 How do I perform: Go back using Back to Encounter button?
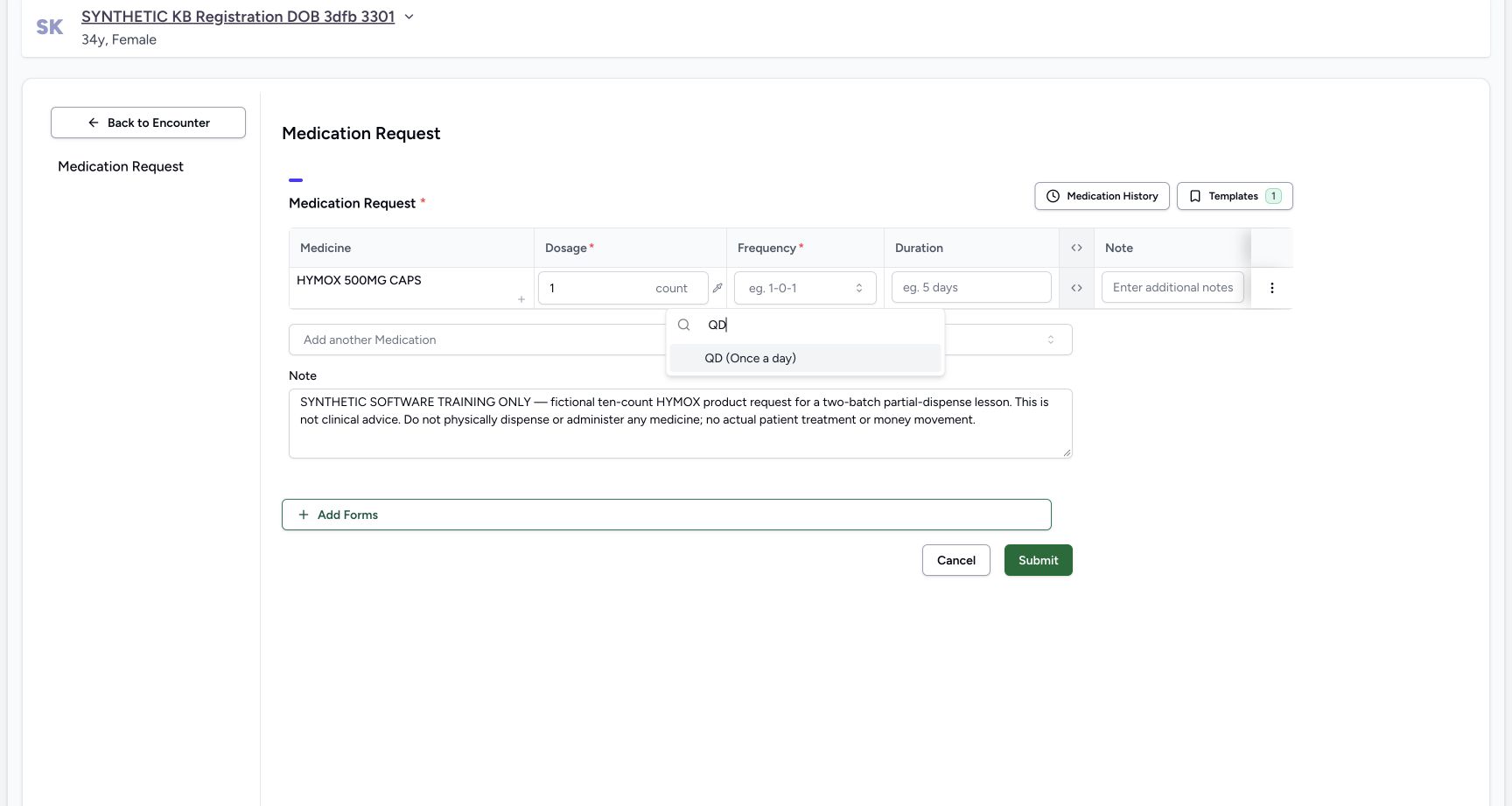pyautogui.click(x=148, y=123)
